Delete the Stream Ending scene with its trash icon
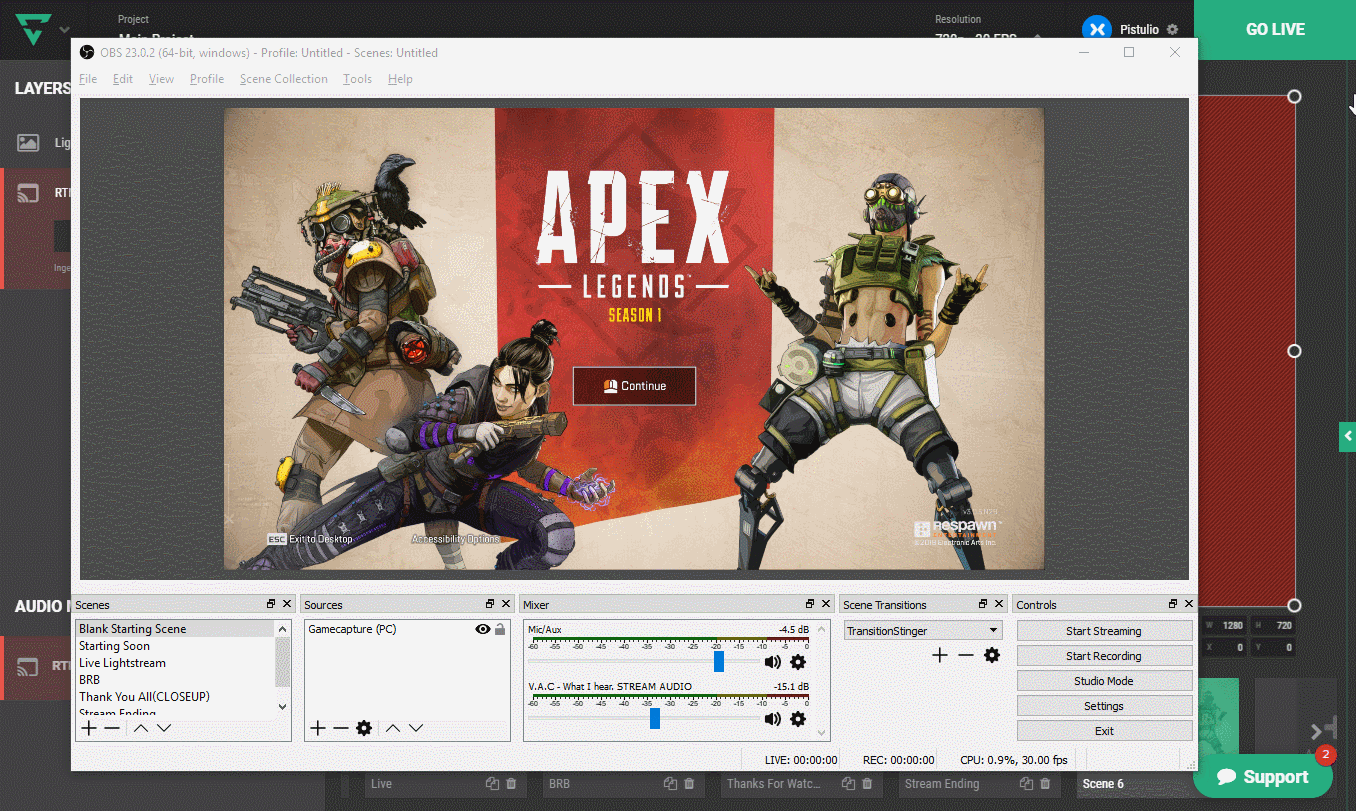 tap(1045, 784)
